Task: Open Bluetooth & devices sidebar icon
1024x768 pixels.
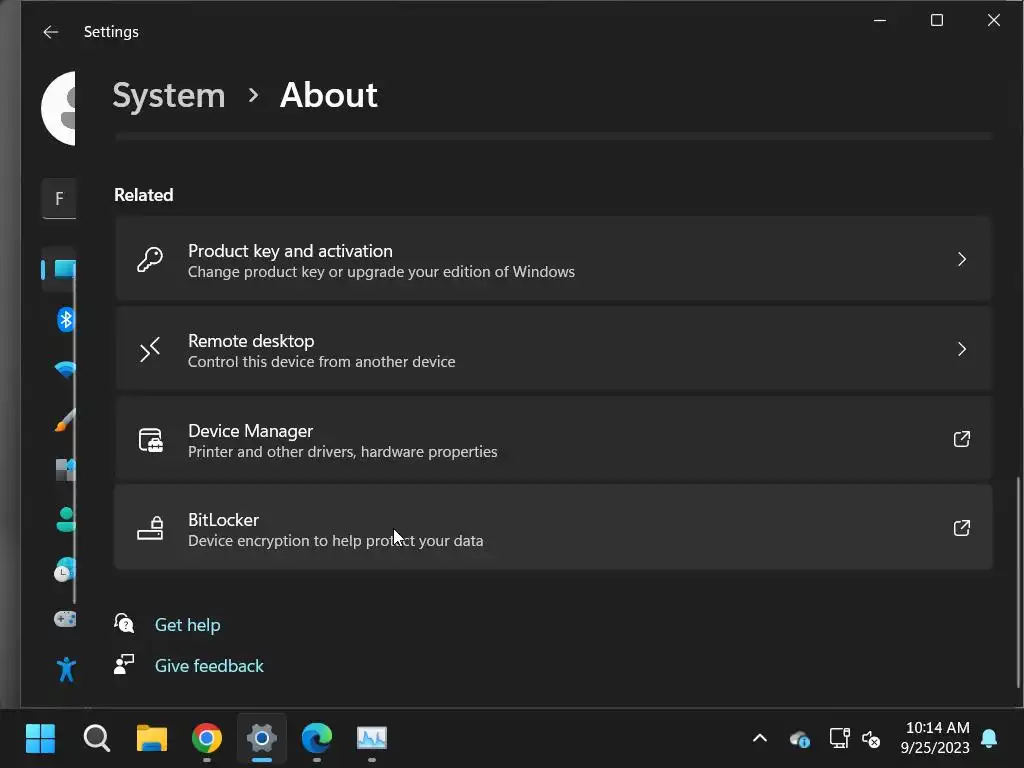Action: click(66, 319)
